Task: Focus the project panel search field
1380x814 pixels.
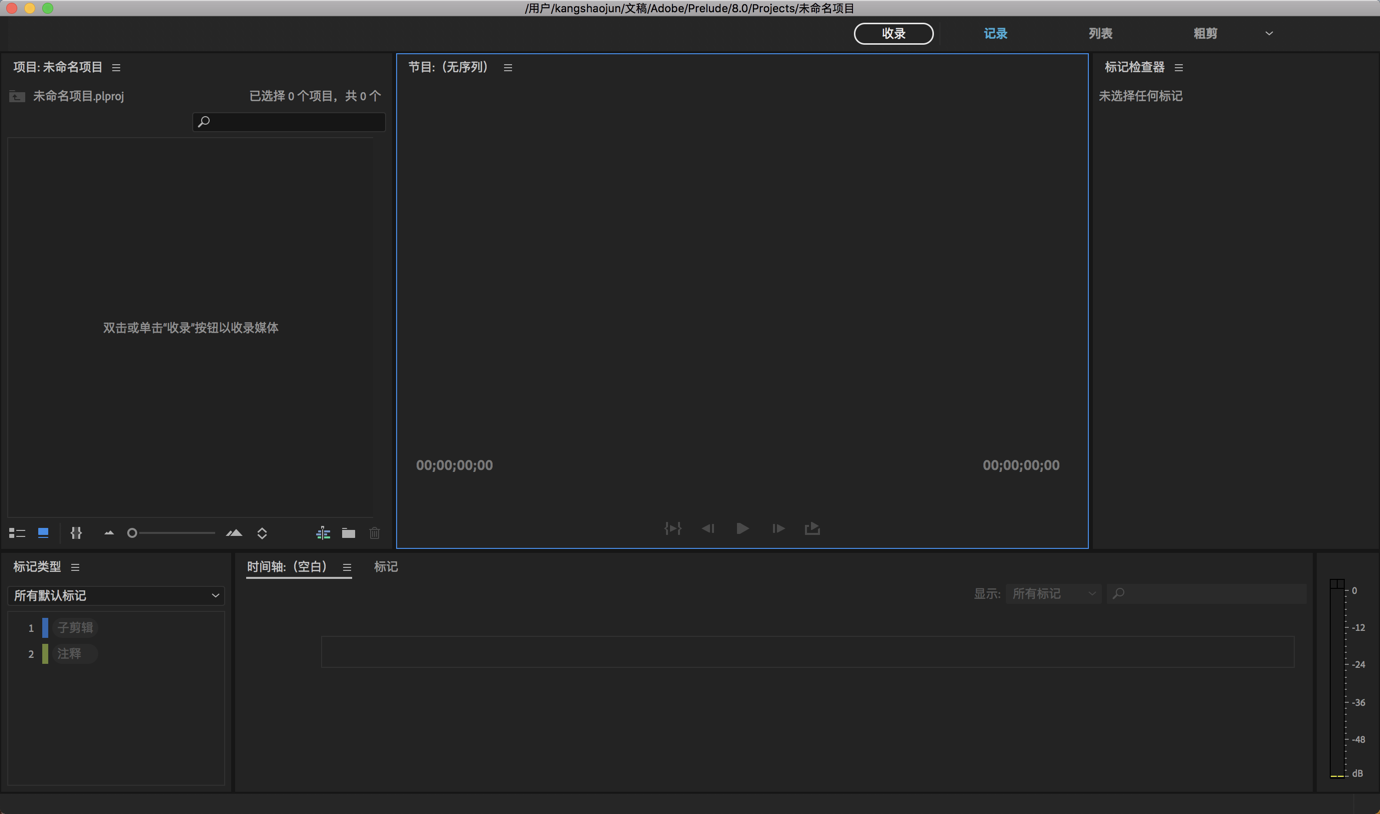Action: point(289,122)
